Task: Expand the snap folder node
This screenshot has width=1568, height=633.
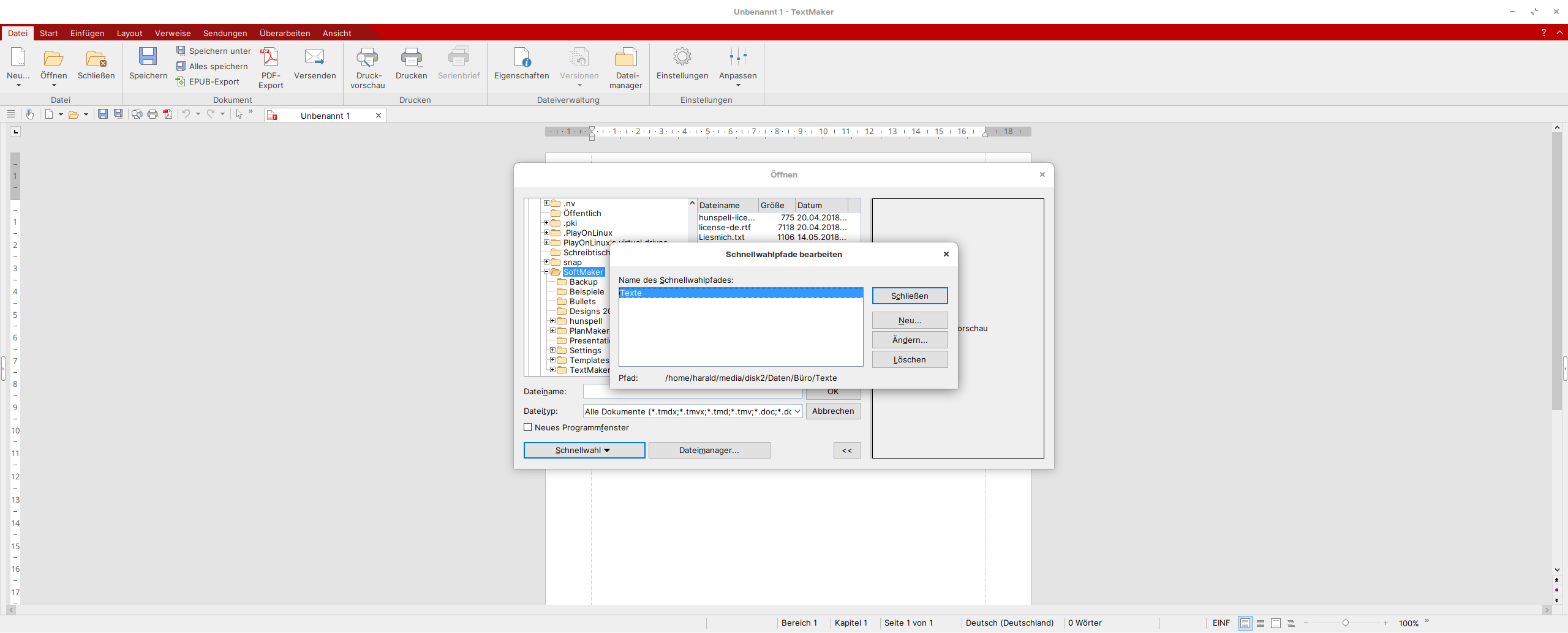Action: click(x=547, y=262)
